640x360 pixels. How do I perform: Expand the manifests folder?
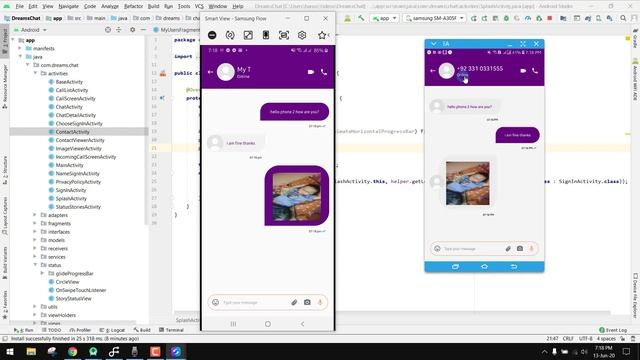pos(20,48)
